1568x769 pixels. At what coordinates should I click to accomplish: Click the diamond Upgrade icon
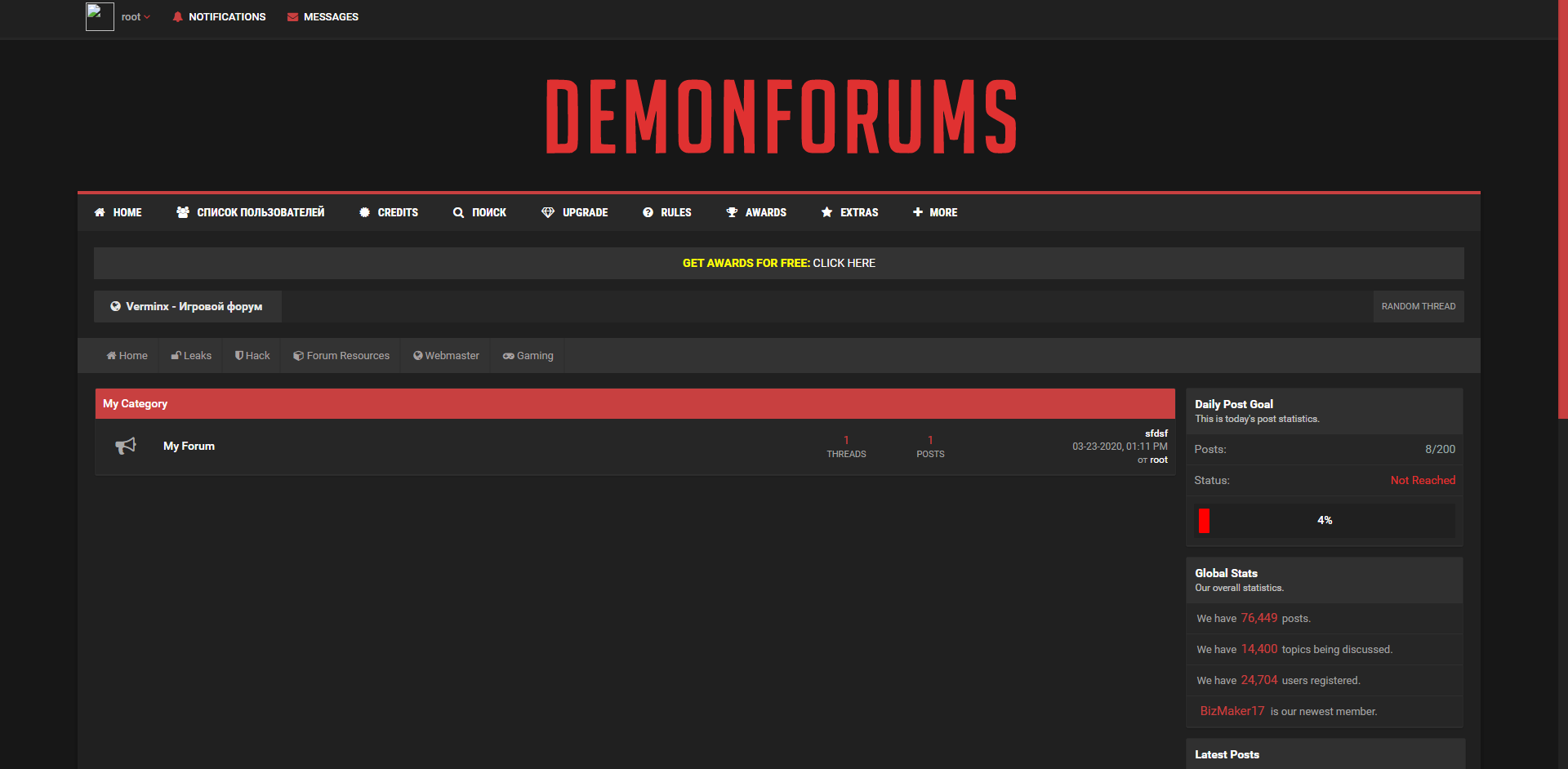pos(548,212)
